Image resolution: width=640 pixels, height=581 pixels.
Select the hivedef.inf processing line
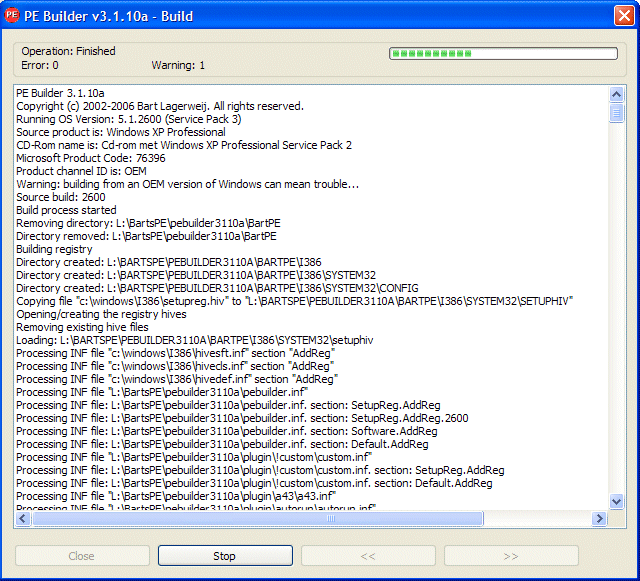[x=178, y=379]
